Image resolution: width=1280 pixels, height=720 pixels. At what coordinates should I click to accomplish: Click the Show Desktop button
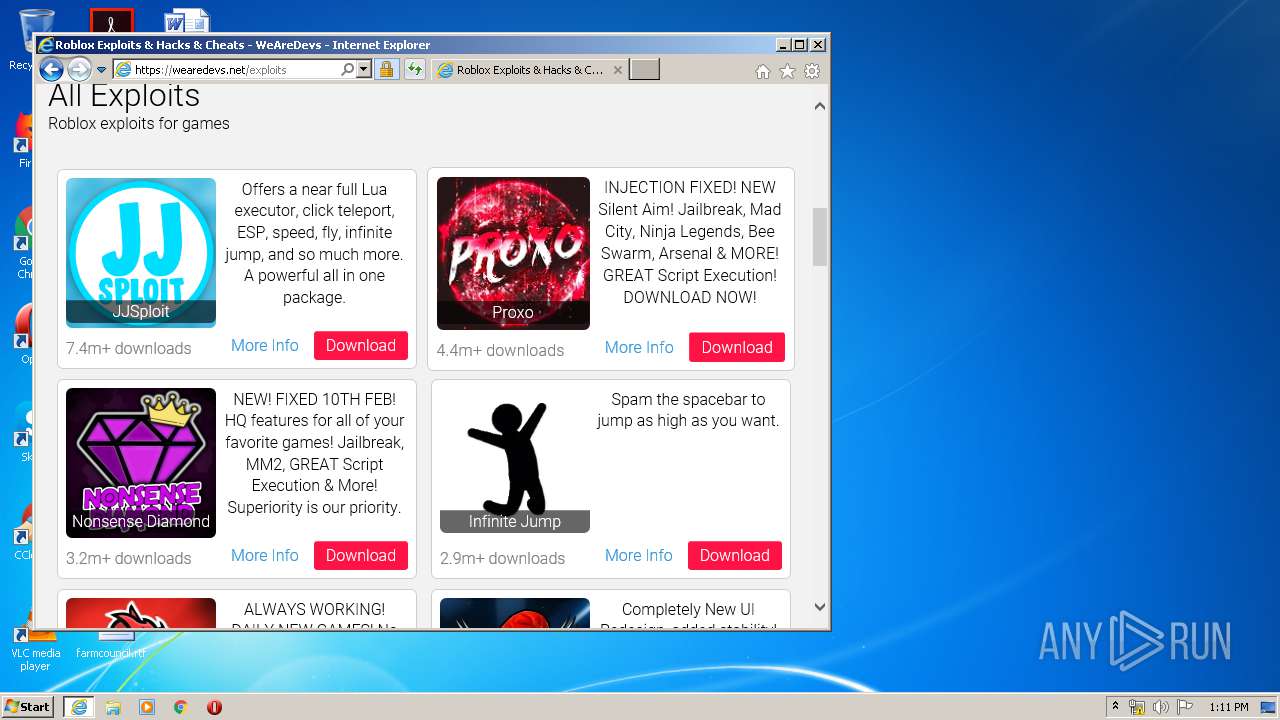click(x=1270, y=707)
